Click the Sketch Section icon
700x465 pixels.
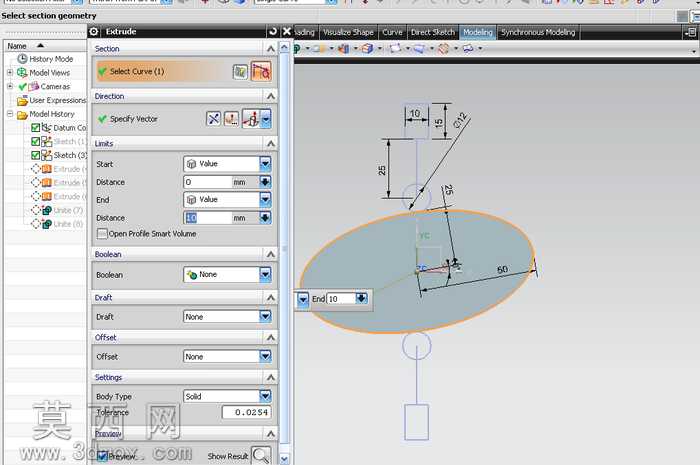[x=240, y=72]
